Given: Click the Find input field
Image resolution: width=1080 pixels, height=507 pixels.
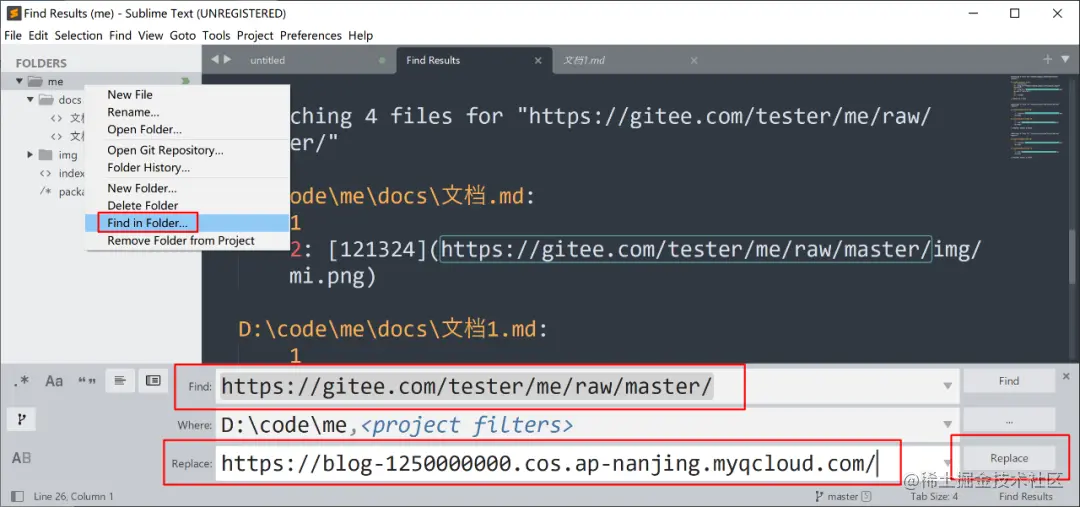Looking at the screenshot, I should point(587,386).
